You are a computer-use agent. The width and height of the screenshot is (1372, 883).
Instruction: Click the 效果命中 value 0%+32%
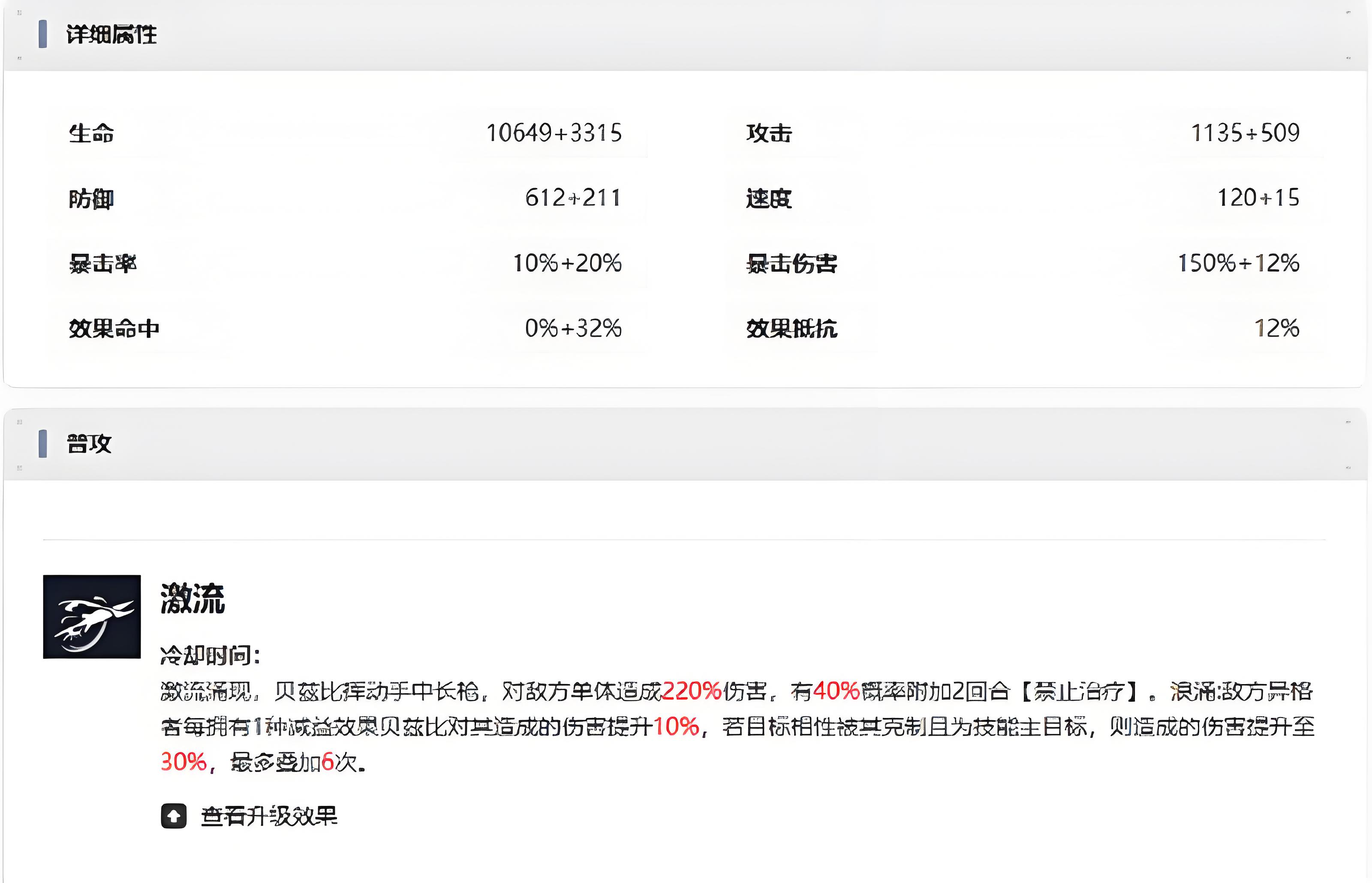click(573, 328)
